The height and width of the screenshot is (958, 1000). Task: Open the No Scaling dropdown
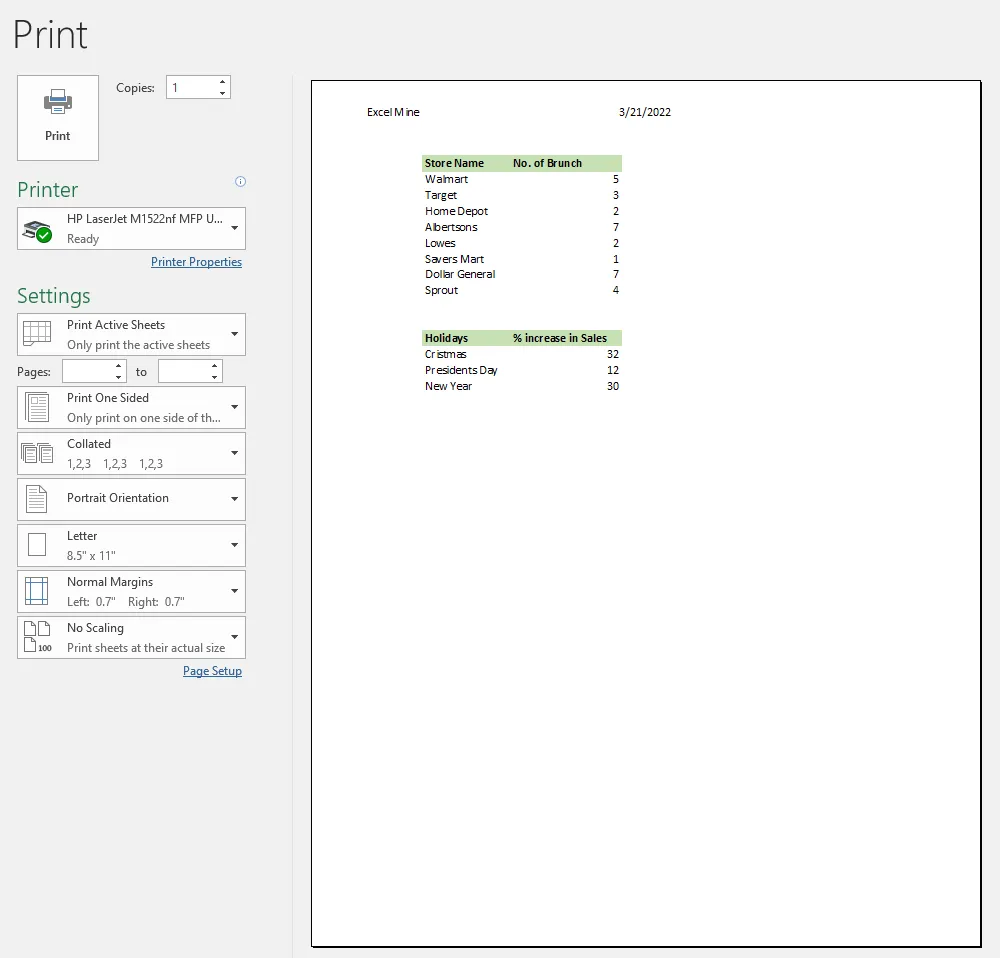click(131, 637)
